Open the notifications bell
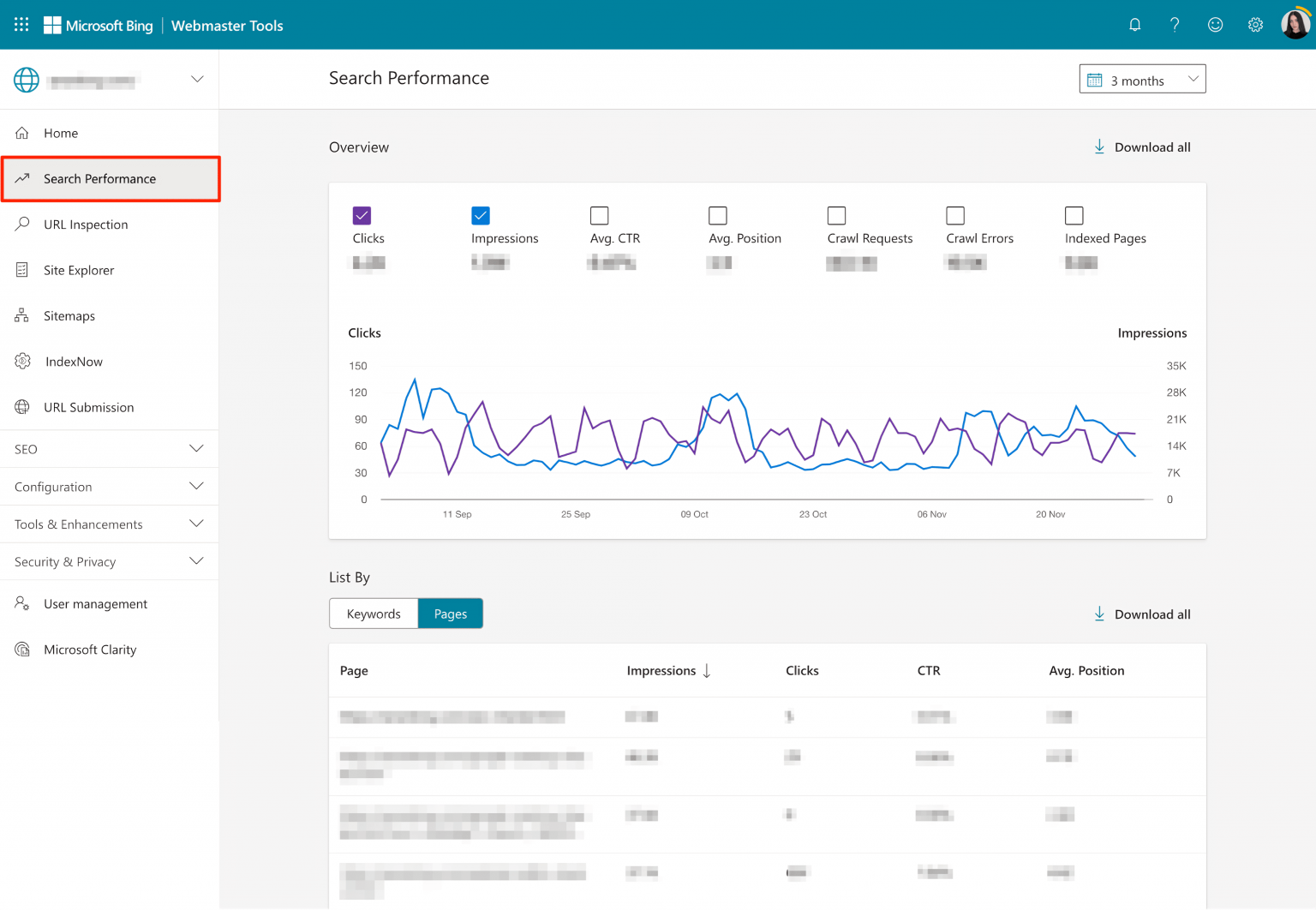Image resolution: width=1316 pixels, height=910 pixels. pyautogui.click(x=1134, y=24)
